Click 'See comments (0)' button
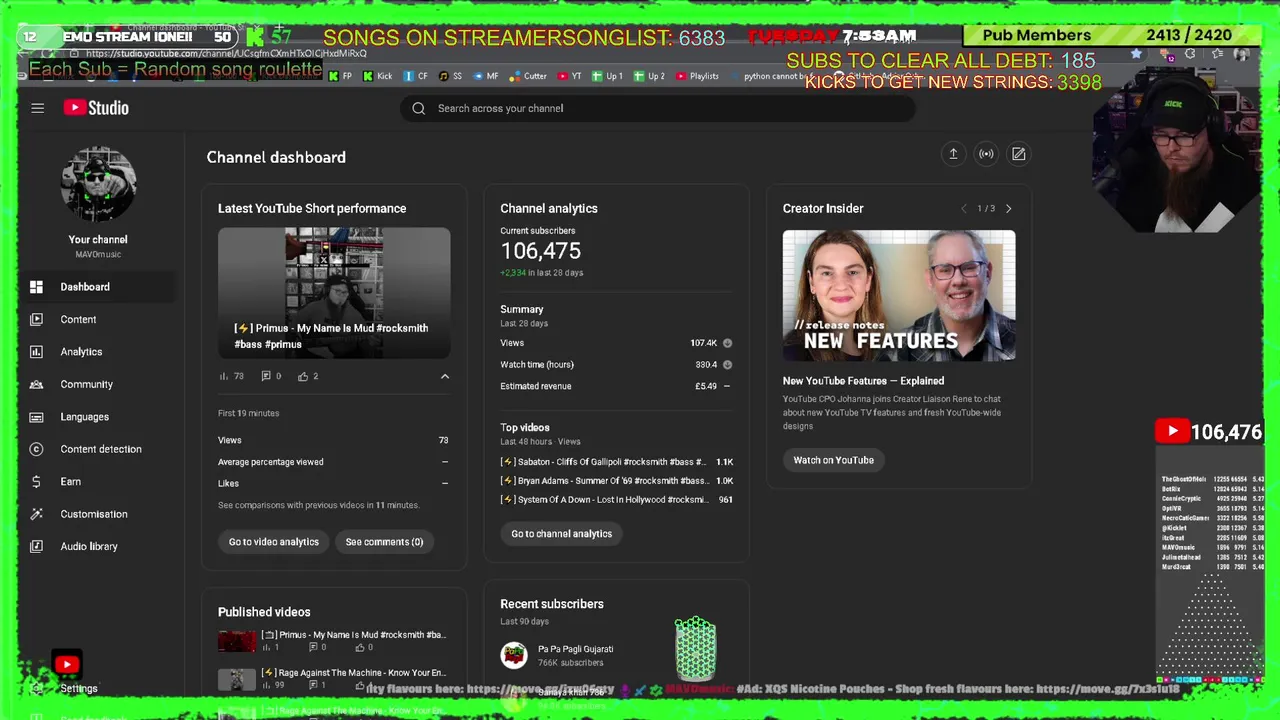The image size is (1280, 720). pyautogui.click(x=384, y=542)
